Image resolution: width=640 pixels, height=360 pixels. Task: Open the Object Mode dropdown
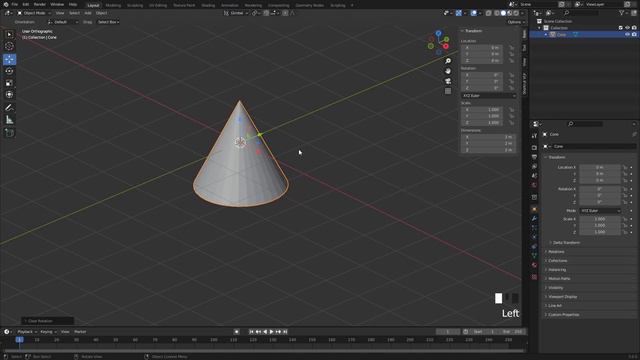coord(34,13)
